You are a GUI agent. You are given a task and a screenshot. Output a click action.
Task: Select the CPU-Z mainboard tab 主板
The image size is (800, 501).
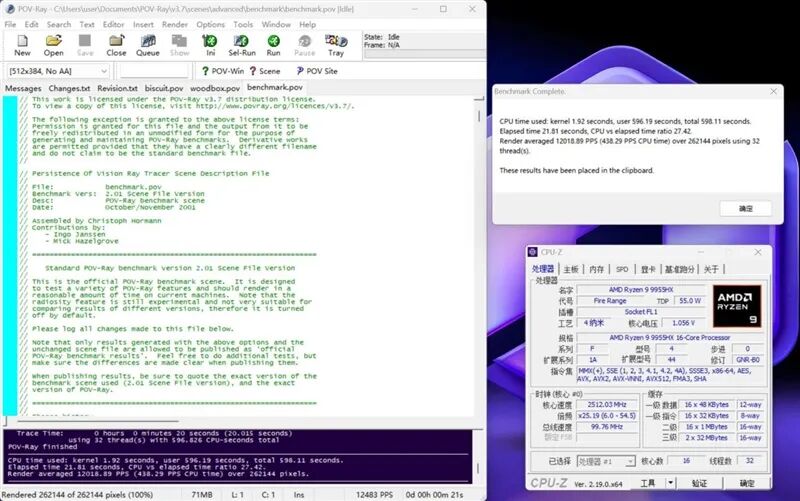pos(571,269)
